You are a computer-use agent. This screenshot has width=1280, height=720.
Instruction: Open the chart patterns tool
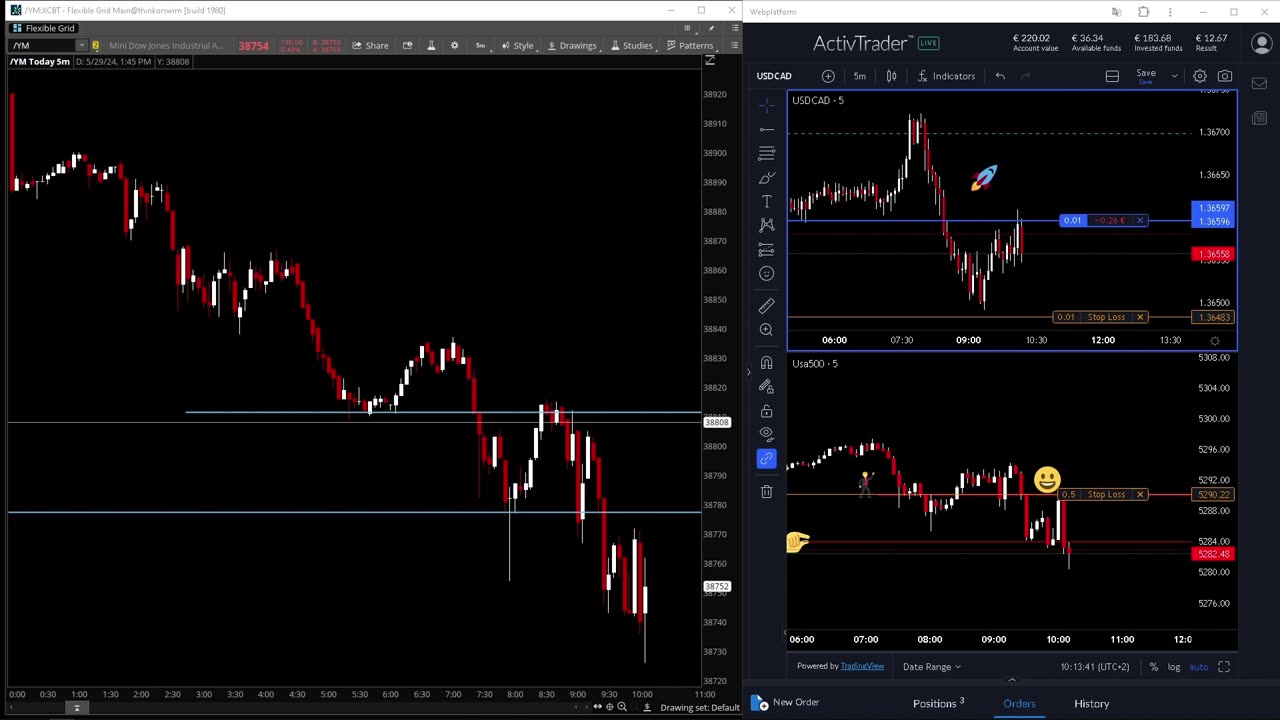click(x=766, y=225)
